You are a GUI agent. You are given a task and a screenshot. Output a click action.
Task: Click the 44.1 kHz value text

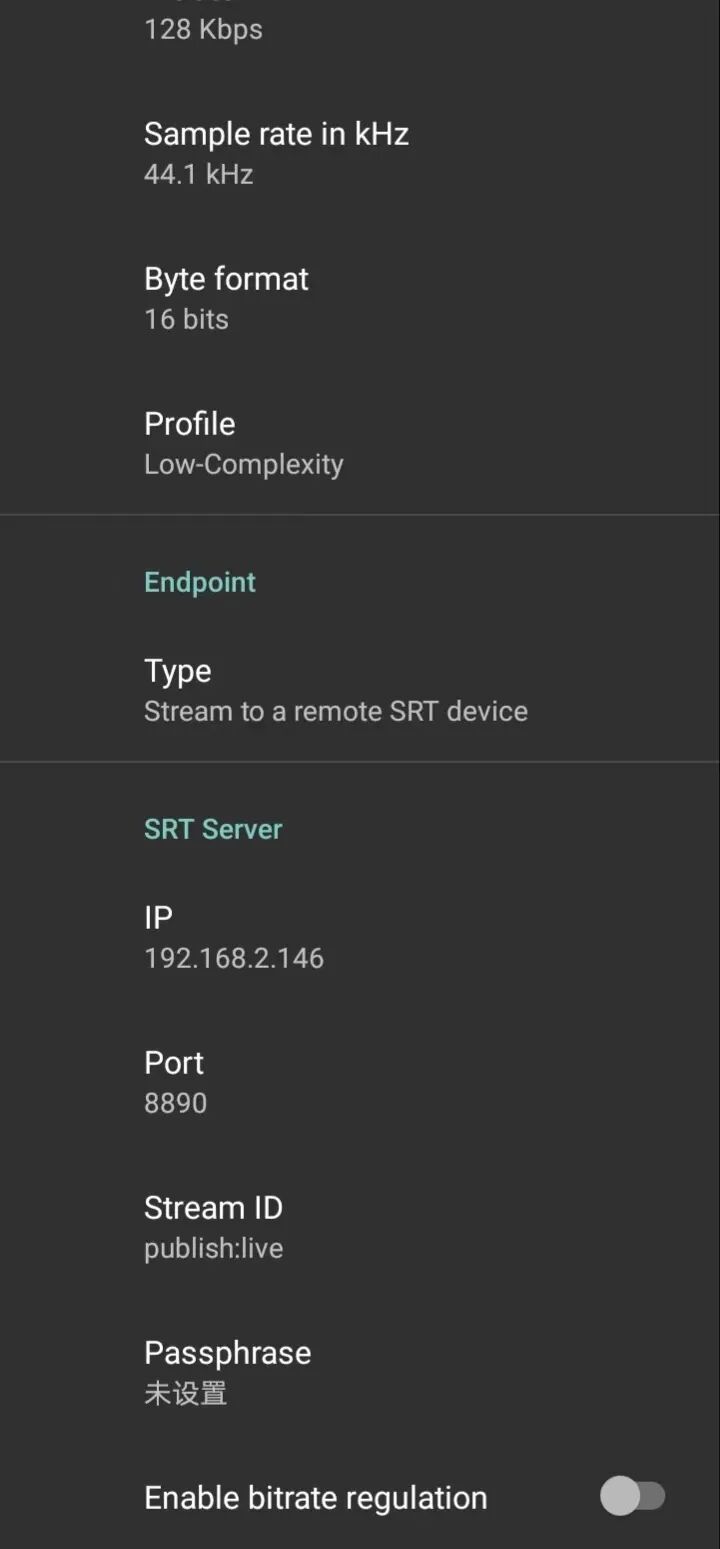198,174
